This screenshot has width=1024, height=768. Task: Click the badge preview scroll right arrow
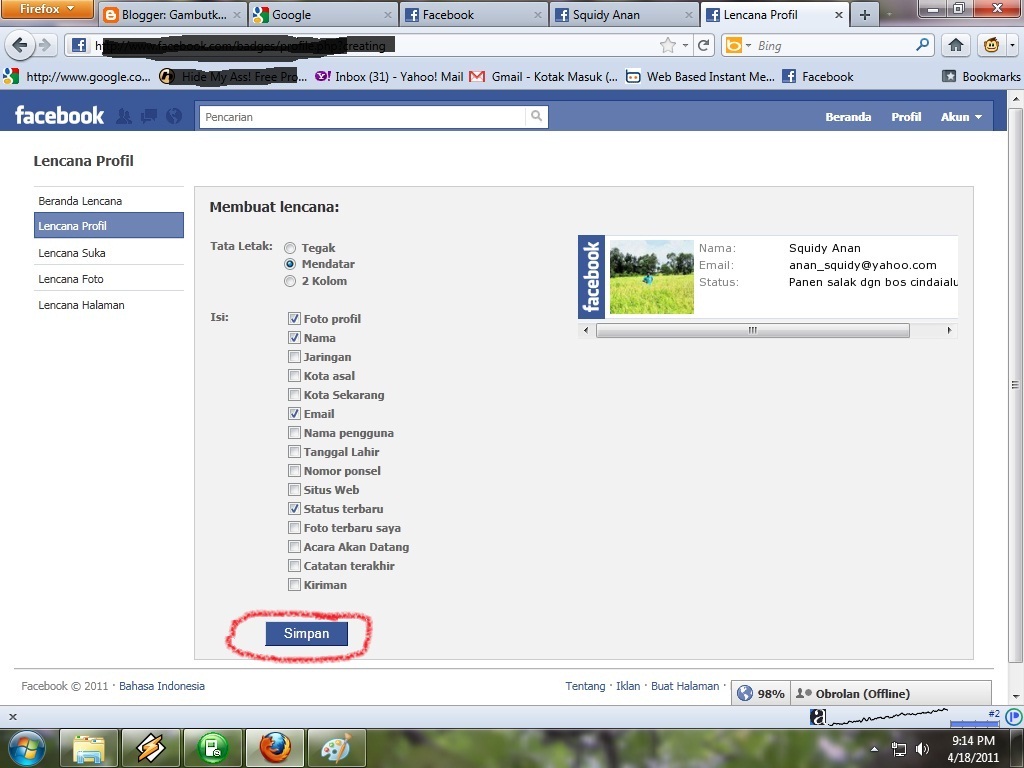pyautogui.click(x=950, y=330)
